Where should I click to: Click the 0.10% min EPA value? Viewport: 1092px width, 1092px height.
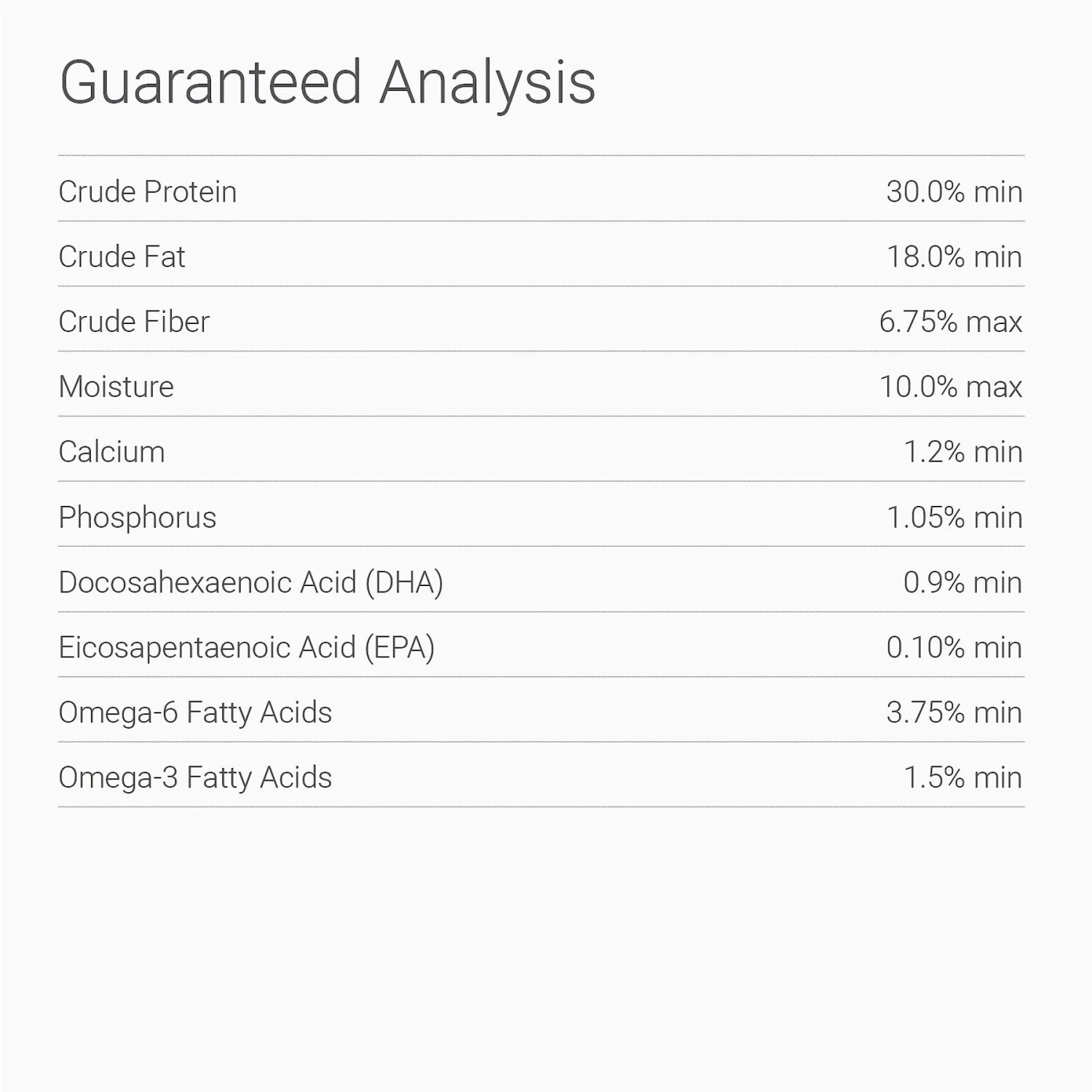point(954,647)
